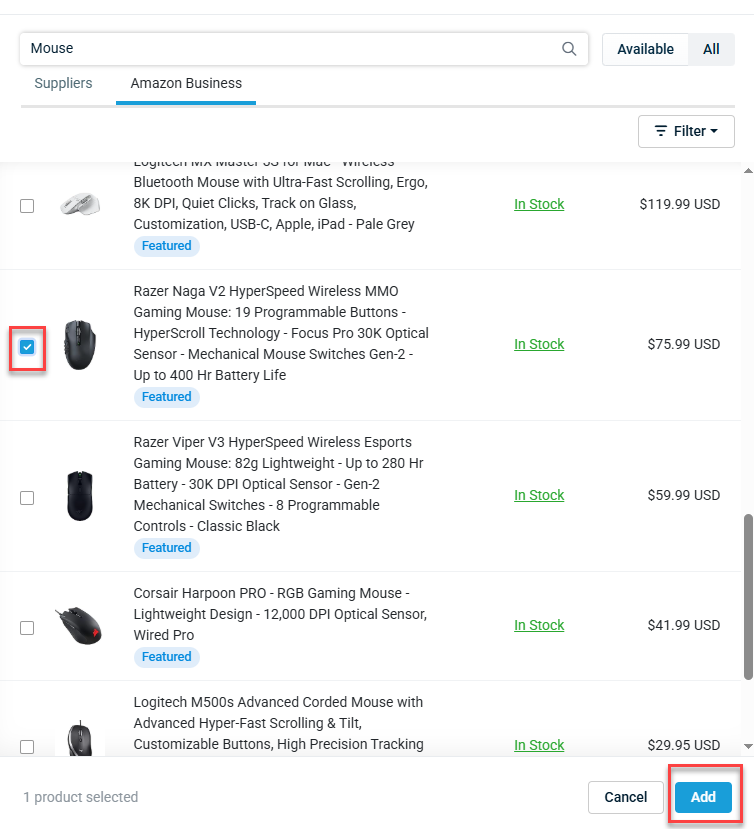754x829 pixels.
Task: Click In Stock link for Logitech M500s
Action: [x=539, y=745]
